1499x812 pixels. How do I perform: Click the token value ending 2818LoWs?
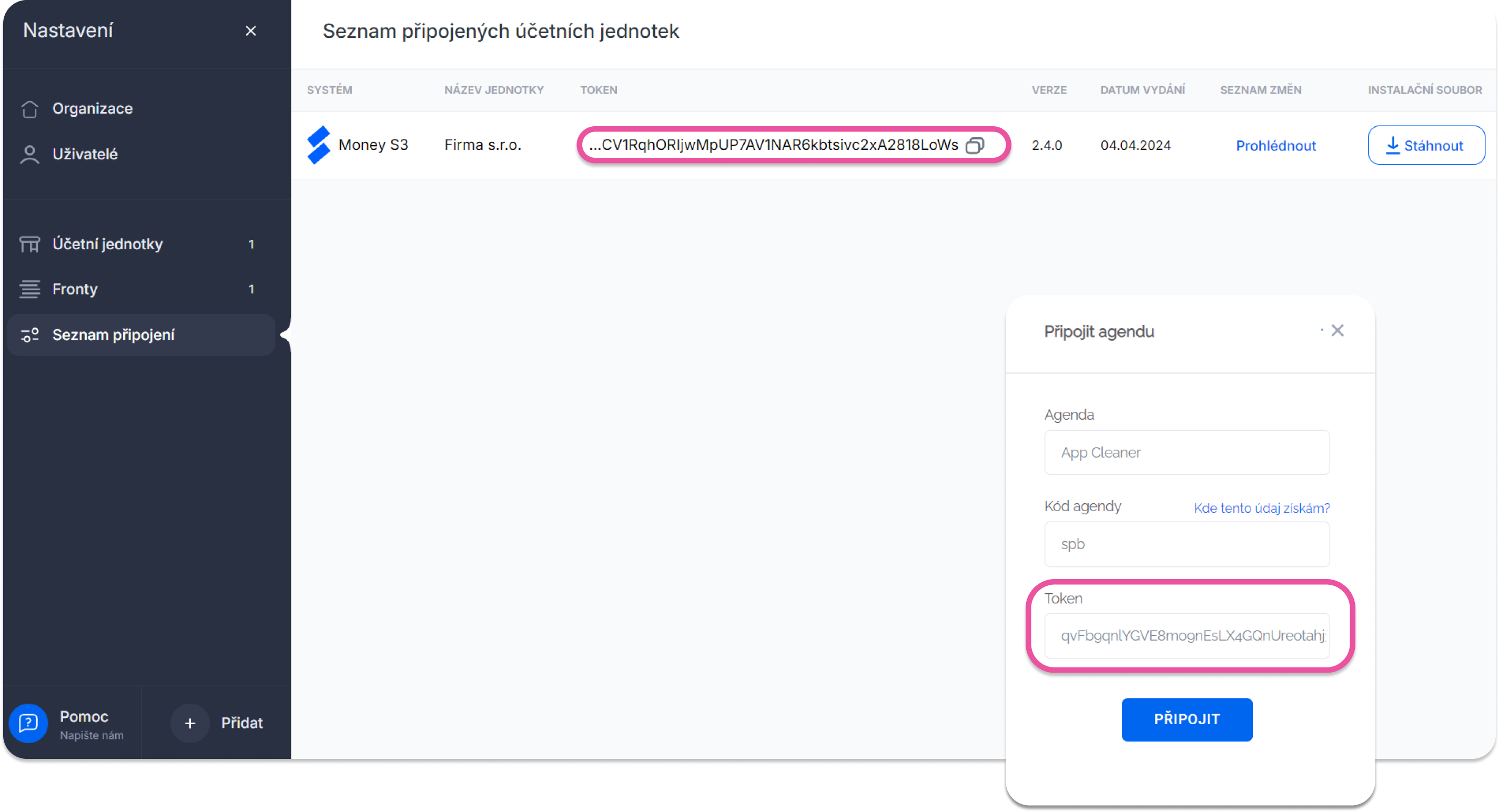(x=773, y=145)
